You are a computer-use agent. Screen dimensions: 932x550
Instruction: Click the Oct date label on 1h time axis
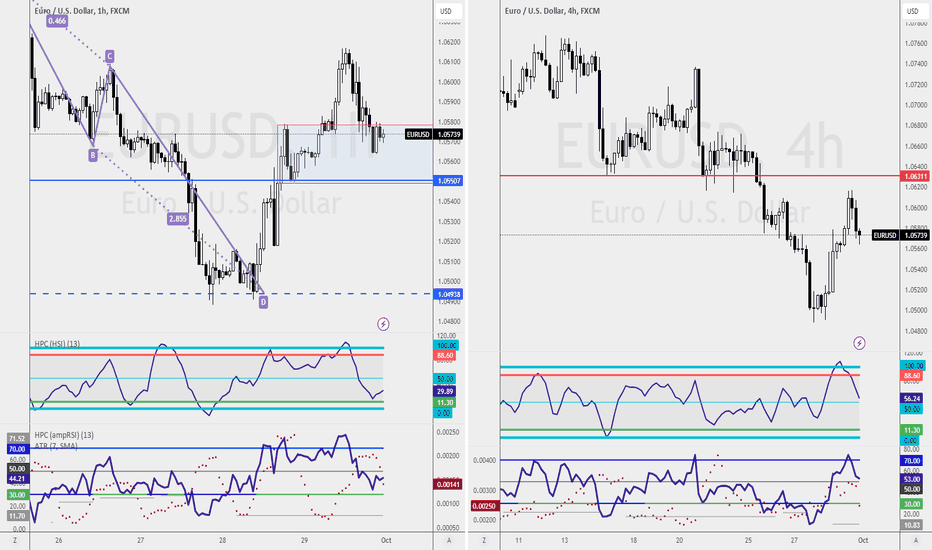point(386,540)
